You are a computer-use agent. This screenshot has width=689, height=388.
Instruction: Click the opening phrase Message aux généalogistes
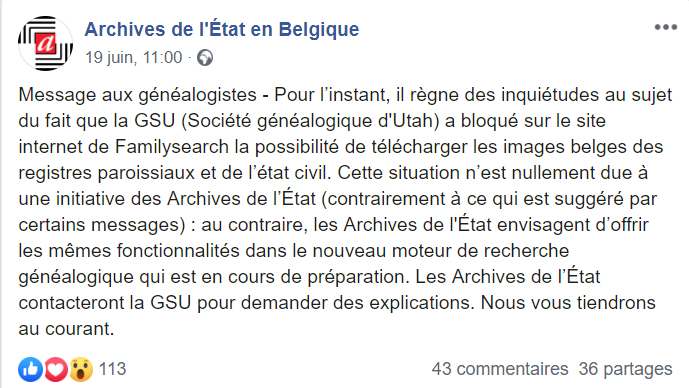pos(138,95)
